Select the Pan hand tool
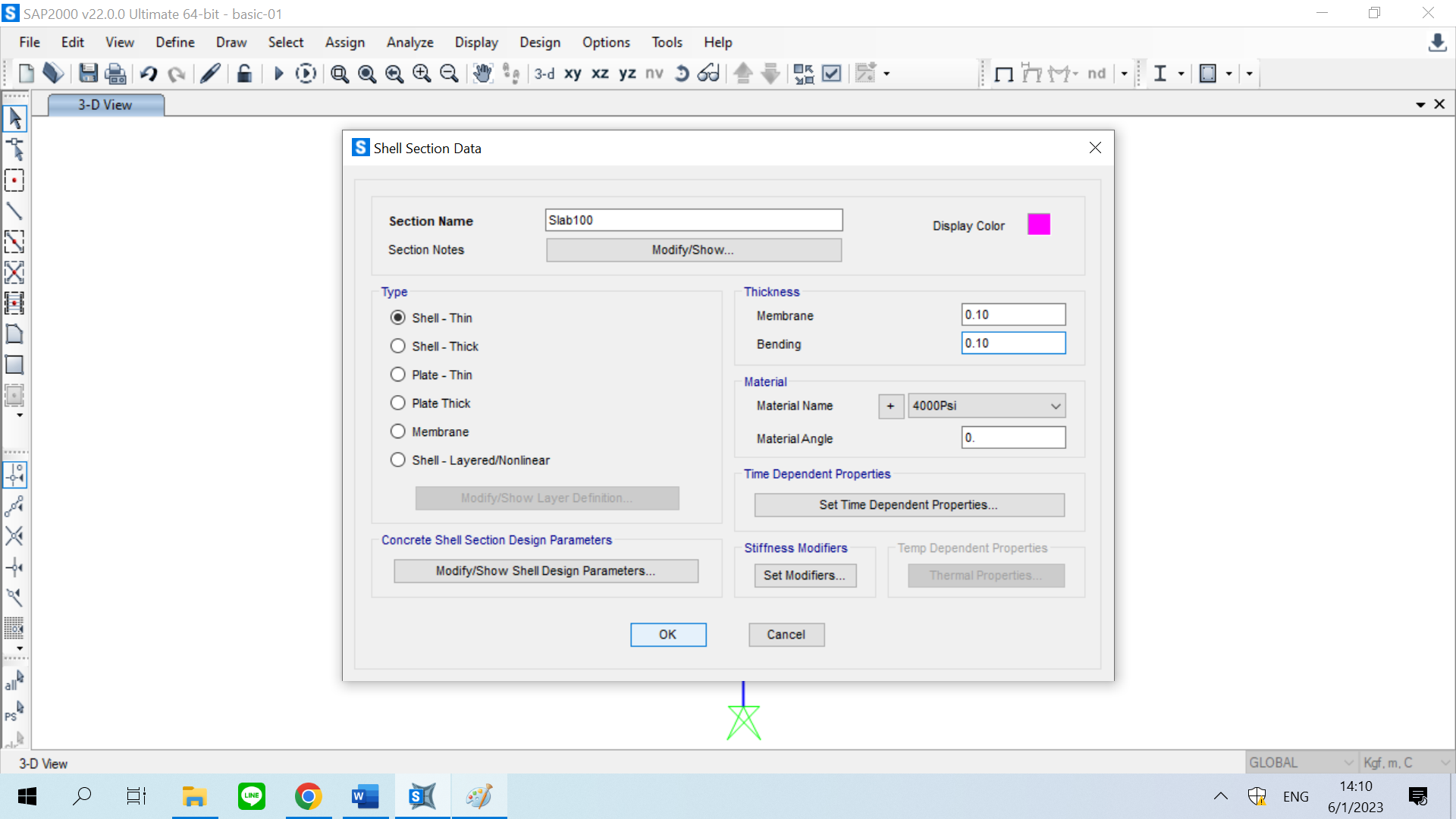Image resolution: width=1456 pixels, height=819 pixels. coord(482,74)
